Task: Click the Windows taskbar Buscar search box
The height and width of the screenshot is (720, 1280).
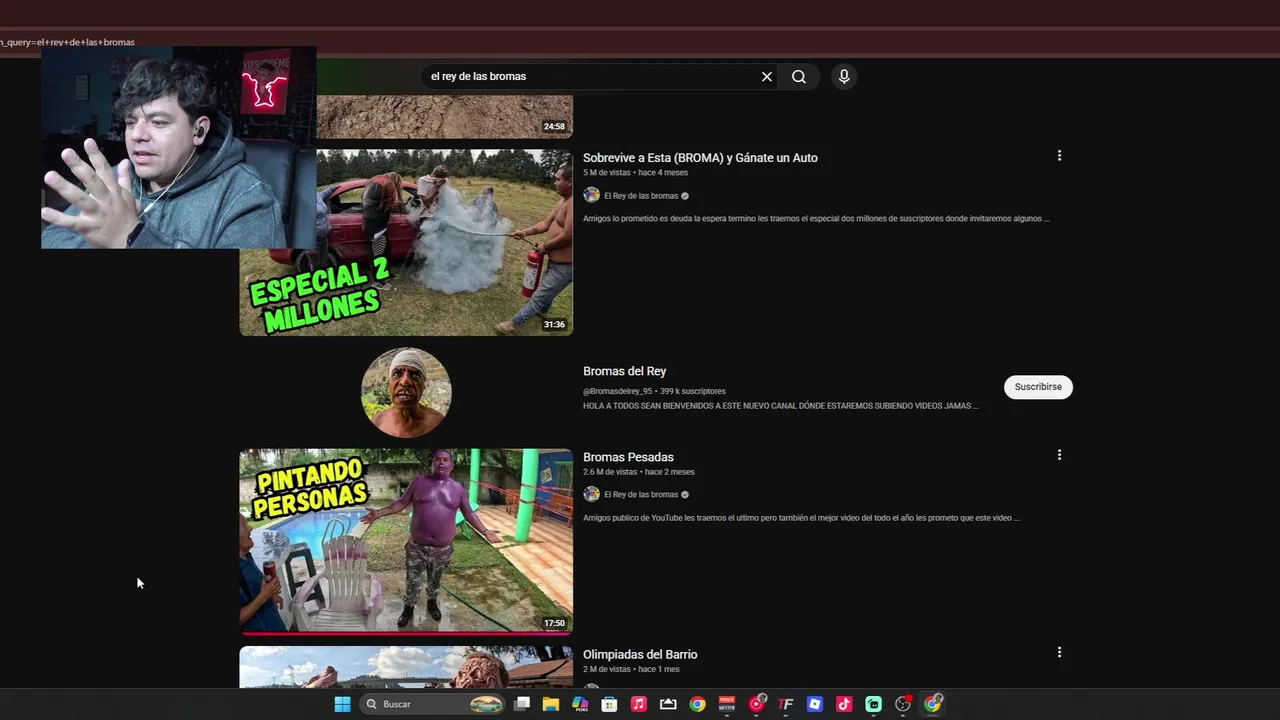Action: (432, 704)
